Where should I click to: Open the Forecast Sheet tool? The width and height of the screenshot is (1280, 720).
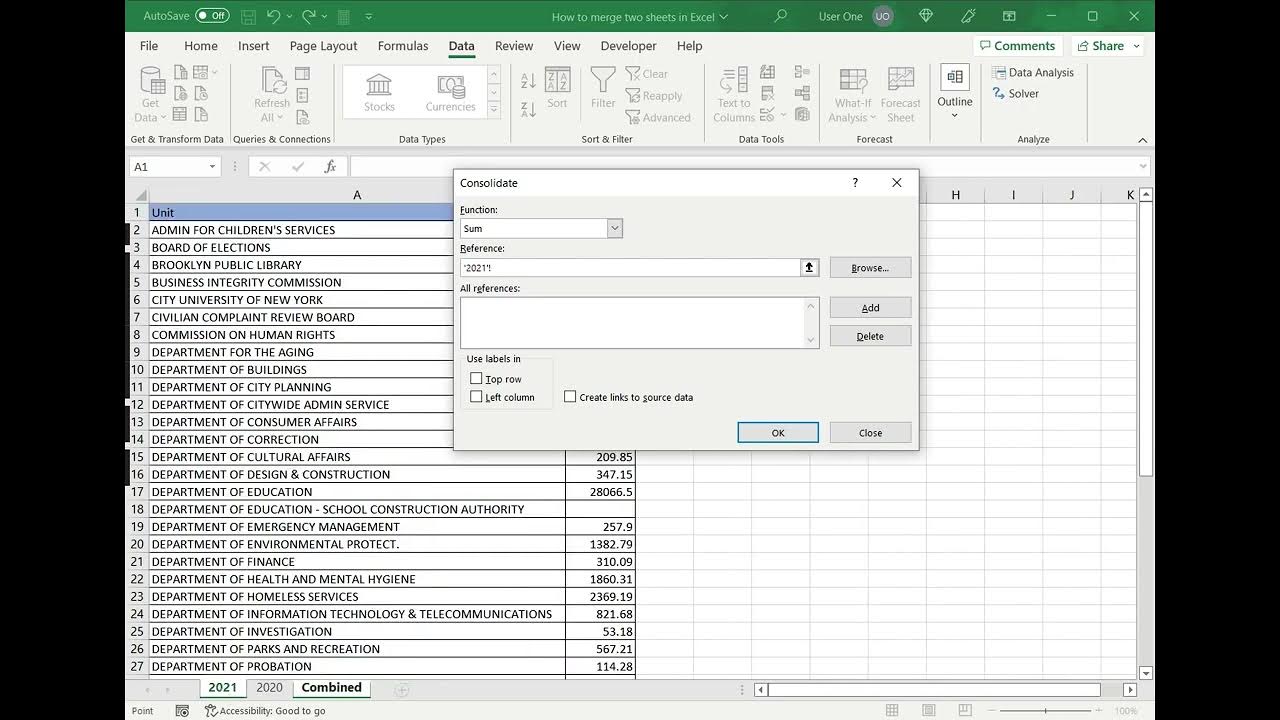click(900, 95)
